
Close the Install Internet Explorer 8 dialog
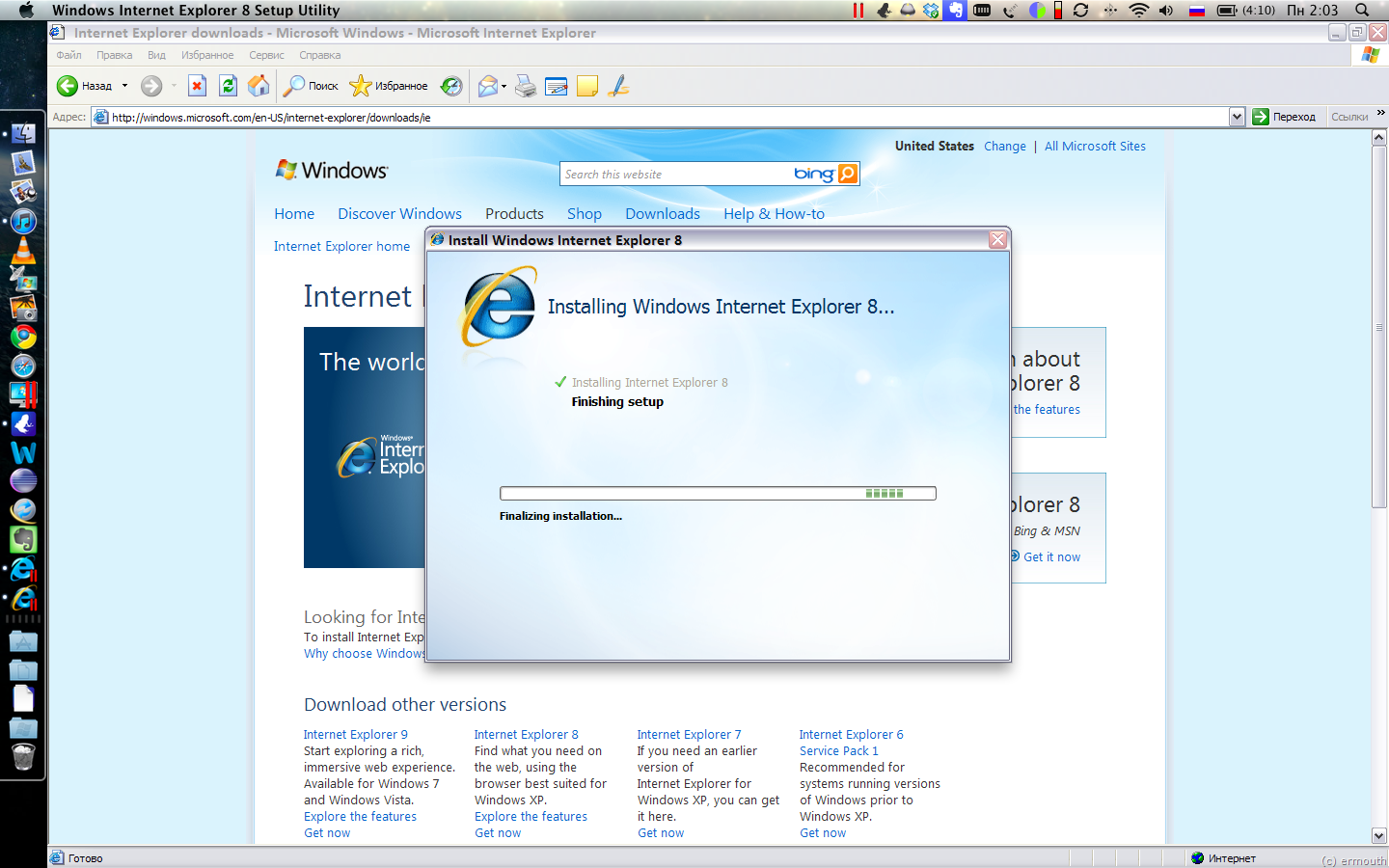(998, 239)
